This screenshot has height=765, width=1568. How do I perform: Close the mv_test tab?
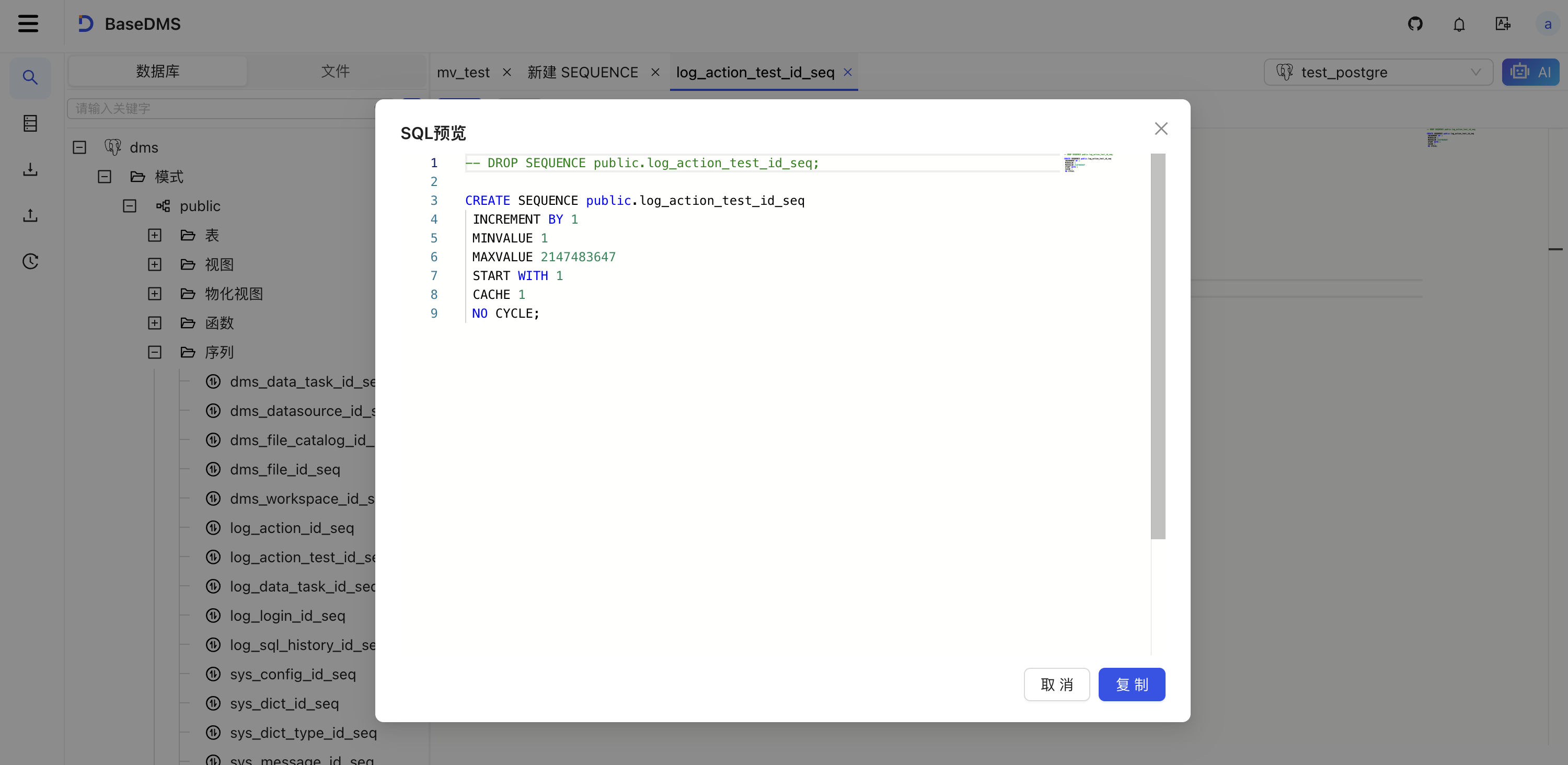coord(506,73)
